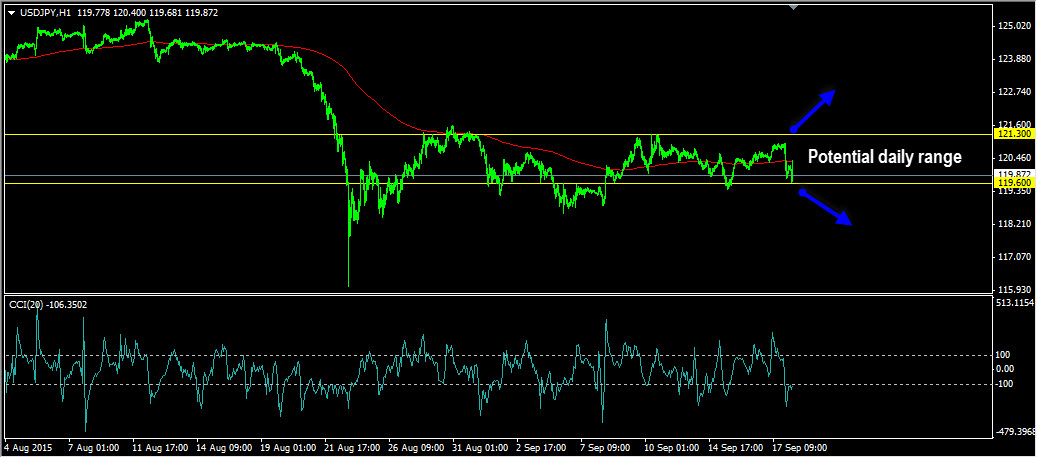The height and width of the screenshot is (458, 1037).
Task: Click the '7 Sep 09:00' time label
Action: pos(606,447)
